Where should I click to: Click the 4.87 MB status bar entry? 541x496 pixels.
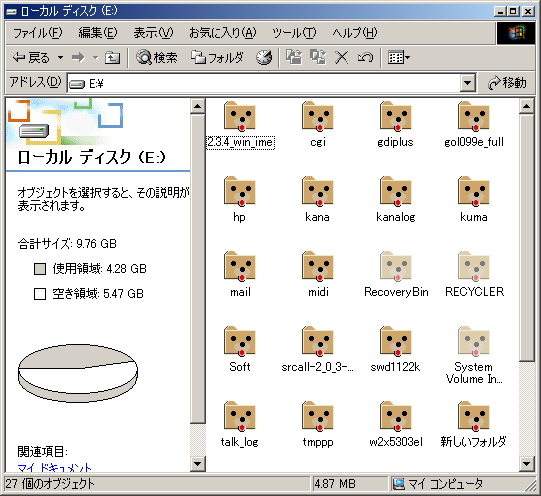tap(335, 484)
